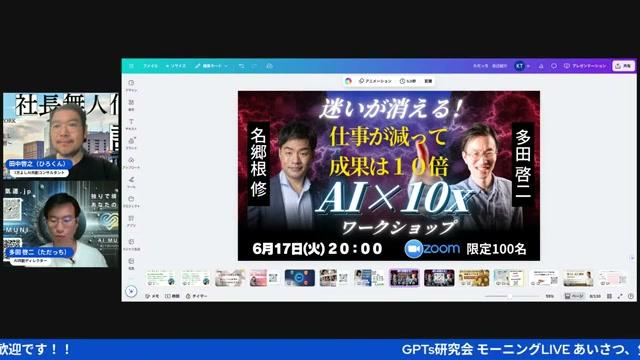Open the bottom-most sidebar panel icon
The height and width of the screenshot is (360, 640).
click(131, 264)
